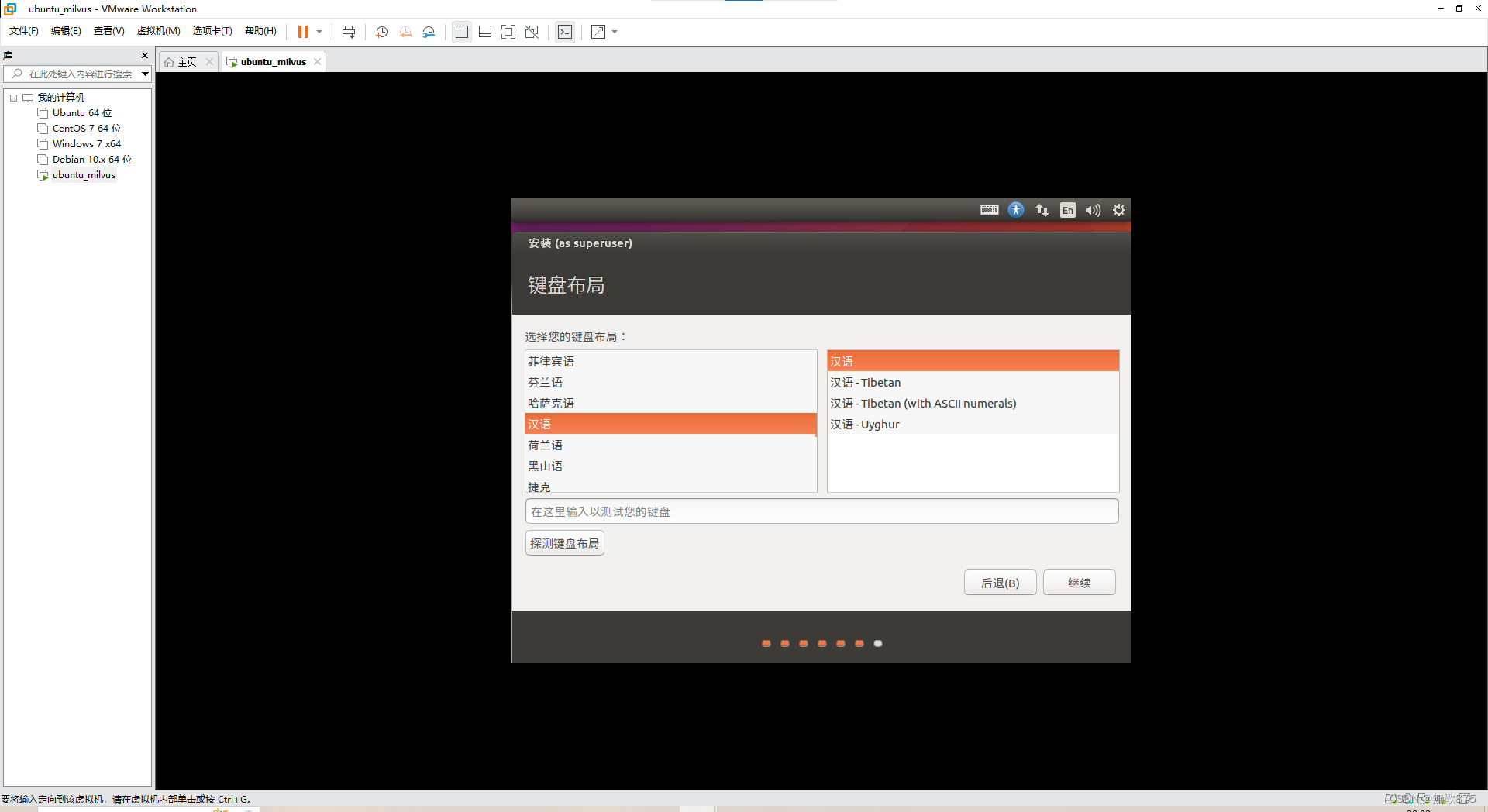Open the power options dropdown arrow
Viewport: 1488px width, 812px height.
point(319,32)
